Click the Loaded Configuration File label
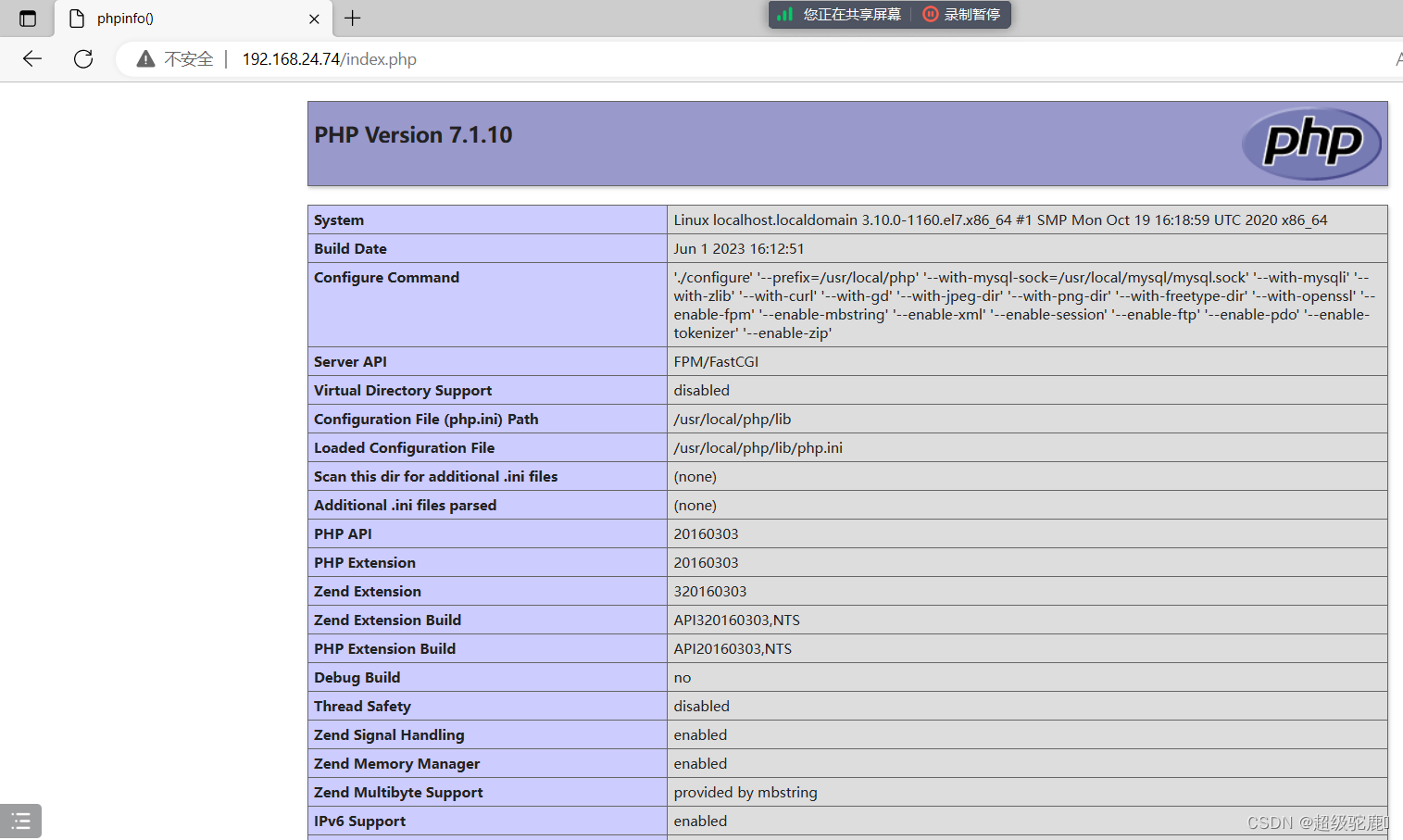This screenshot has width=1403, height=840. pos(404,448)
